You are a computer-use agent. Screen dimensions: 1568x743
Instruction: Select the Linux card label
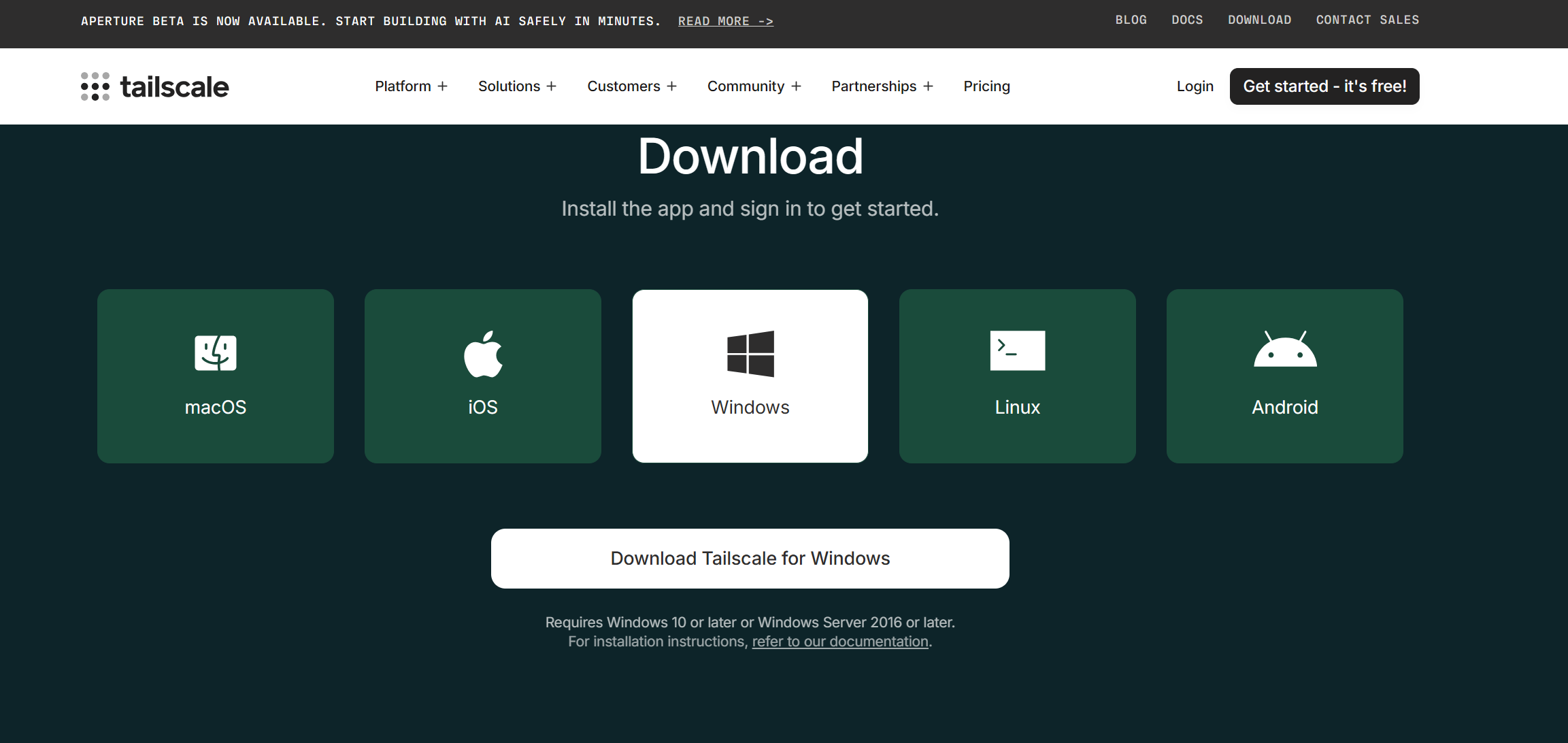pyautogui.click(x=1018, y=407)
